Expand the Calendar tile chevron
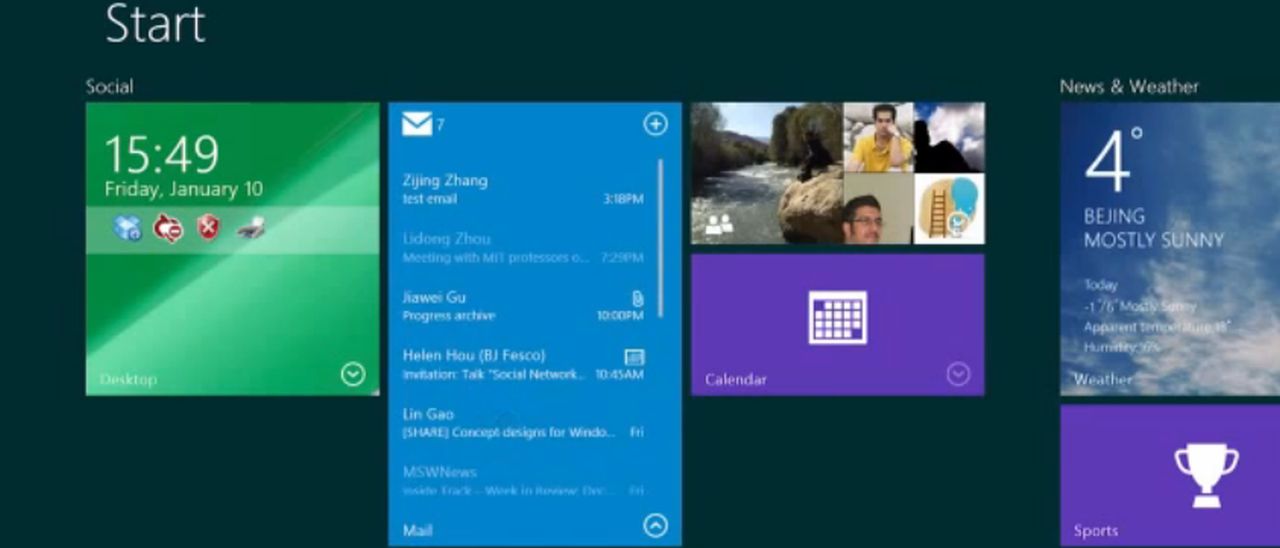Image resolution: width=1280 pixels, height=548 pixels. pos(958,374)
